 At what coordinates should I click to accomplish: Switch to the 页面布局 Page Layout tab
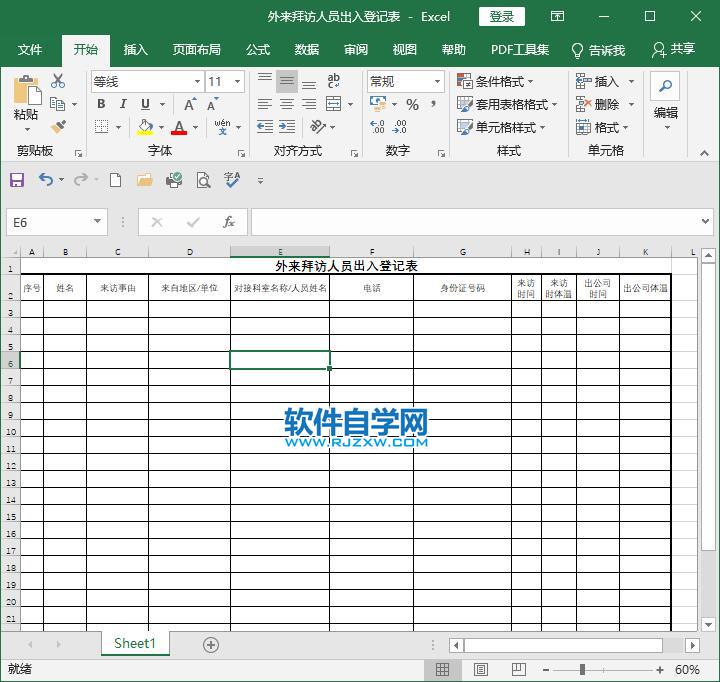197,50
